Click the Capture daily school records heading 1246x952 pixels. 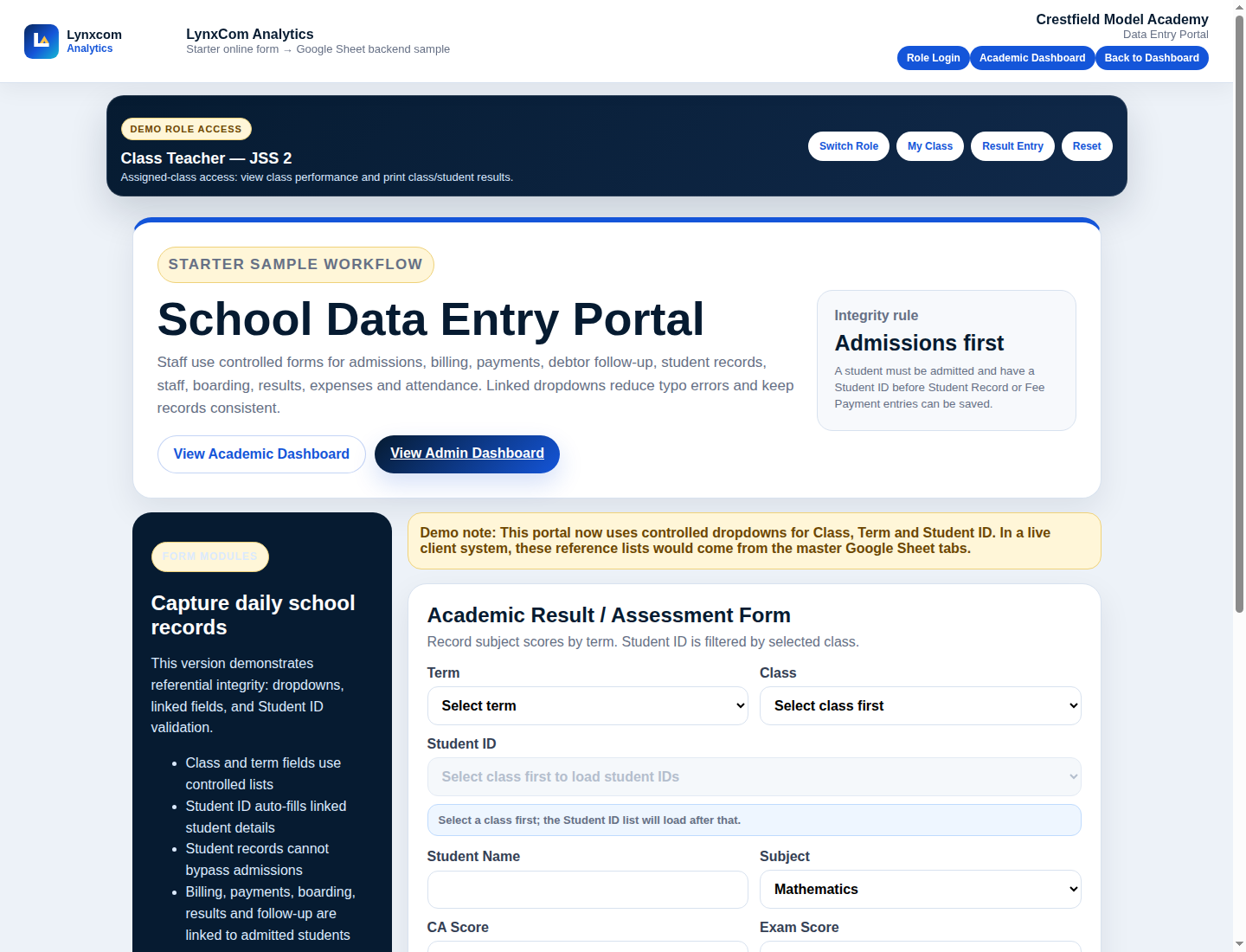pos(254,615)
